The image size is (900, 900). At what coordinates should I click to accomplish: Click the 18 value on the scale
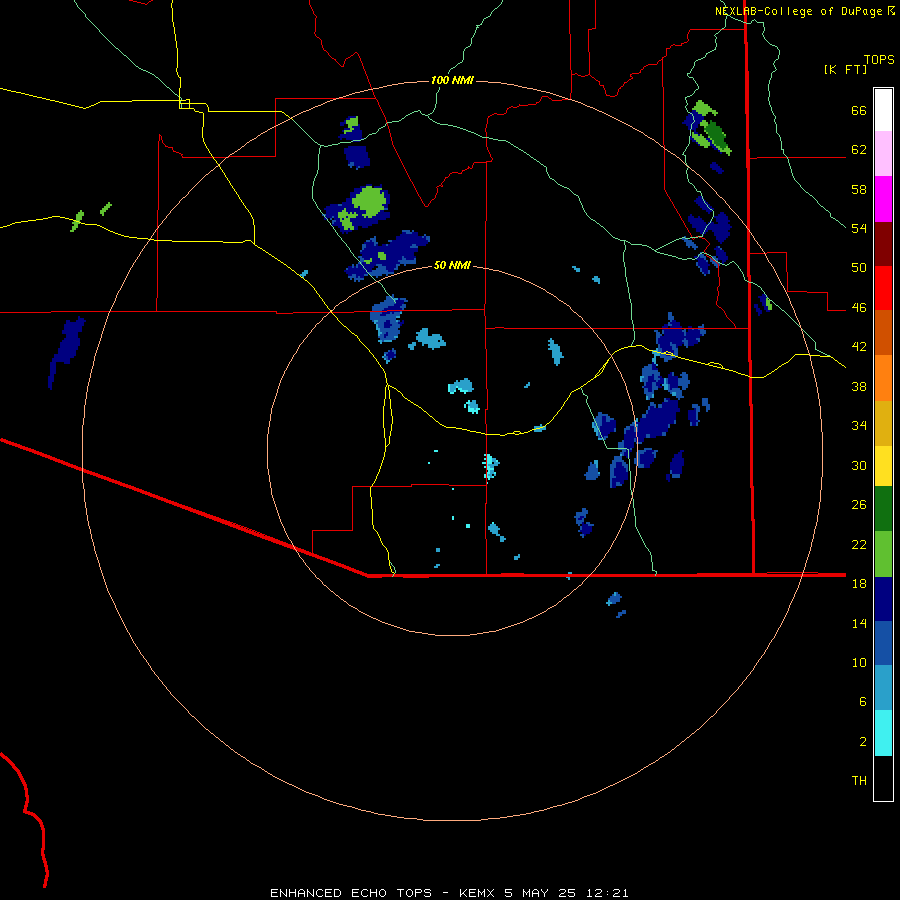(x=859, y=584)
